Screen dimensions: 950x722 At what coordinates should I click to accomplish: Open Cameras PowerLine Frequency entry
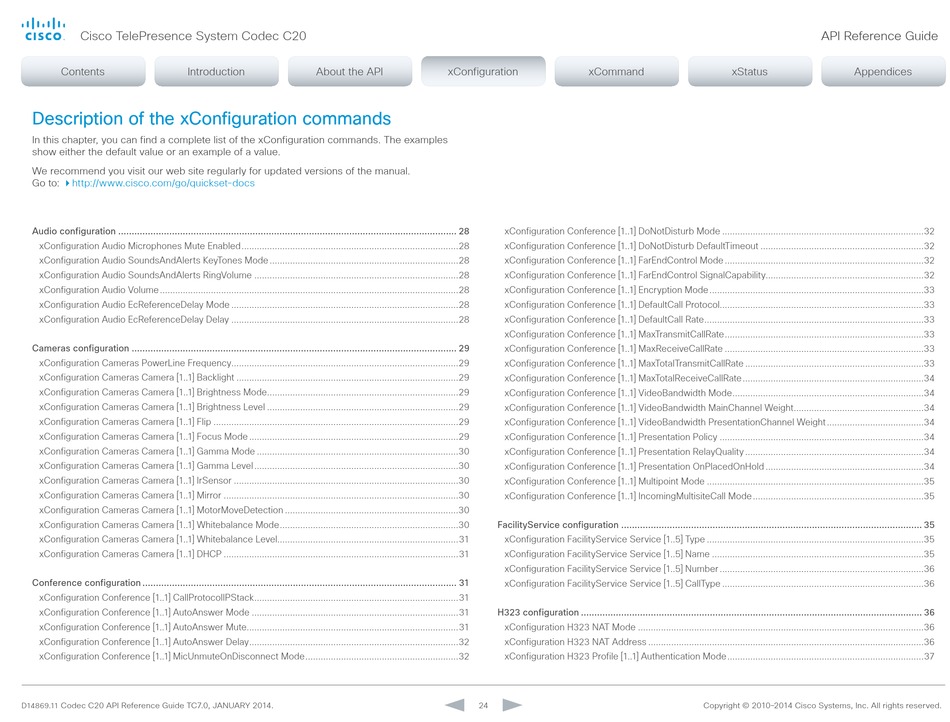254,363
